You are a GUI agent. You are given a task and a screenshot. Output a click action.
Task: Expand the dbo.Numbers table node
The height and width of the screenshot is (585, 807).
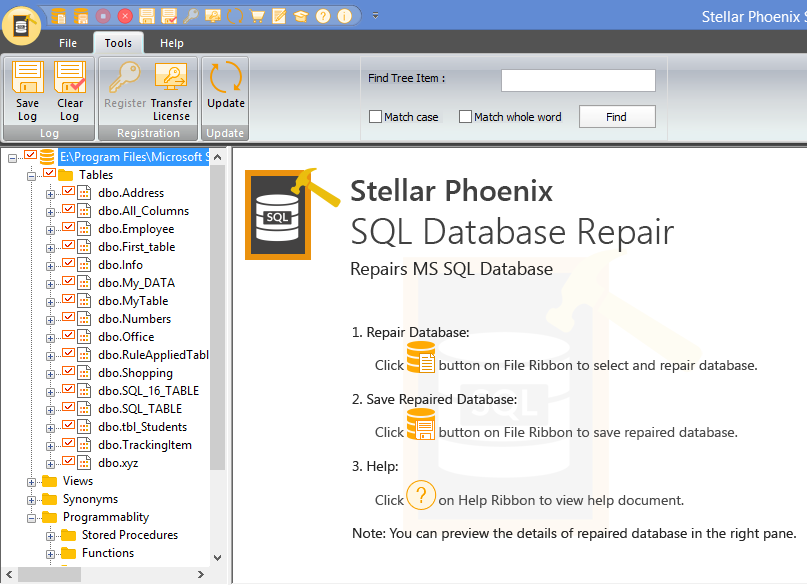(50, 320)
